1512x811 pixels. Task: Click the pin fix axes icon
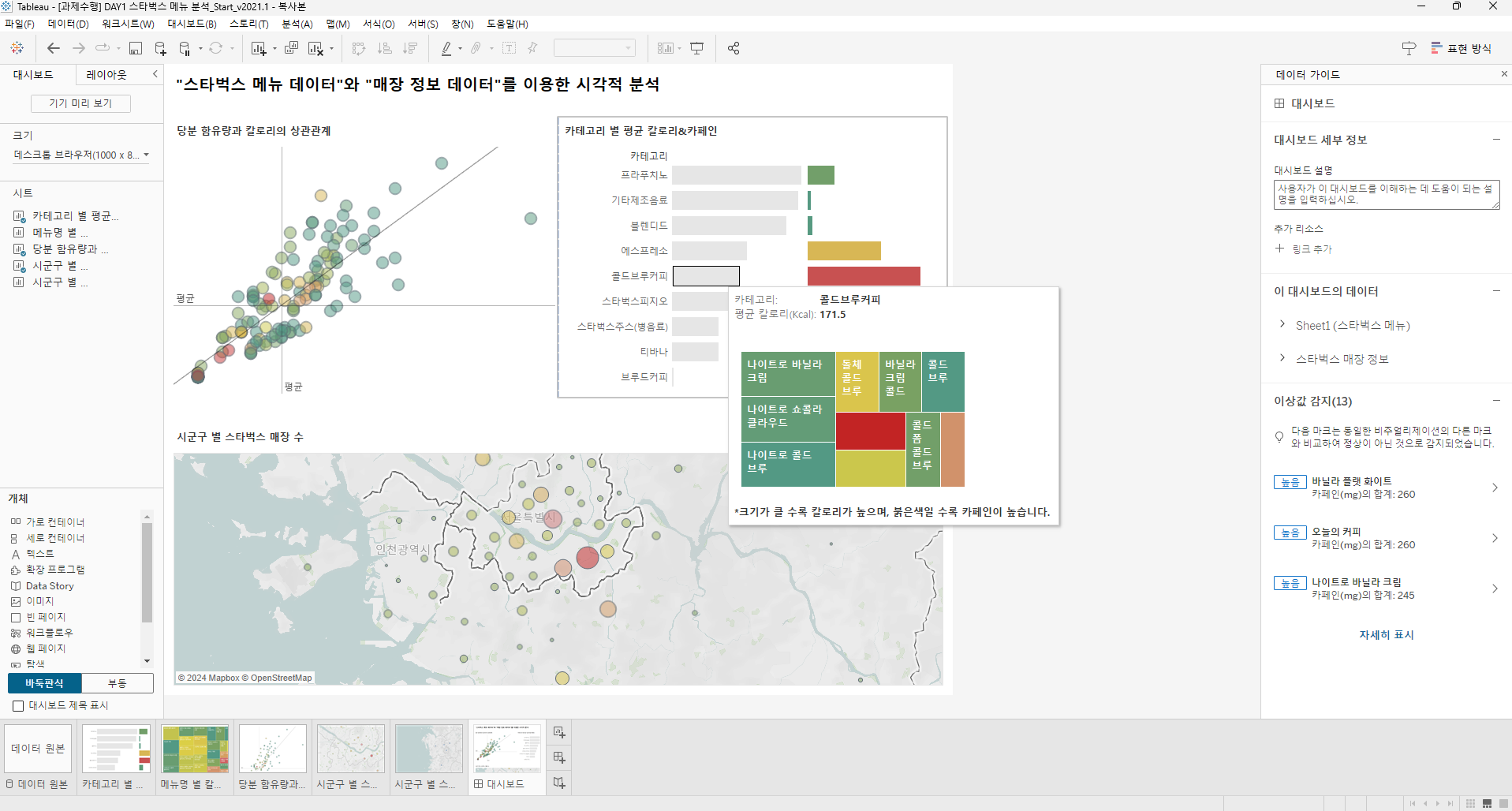[533, 48]
